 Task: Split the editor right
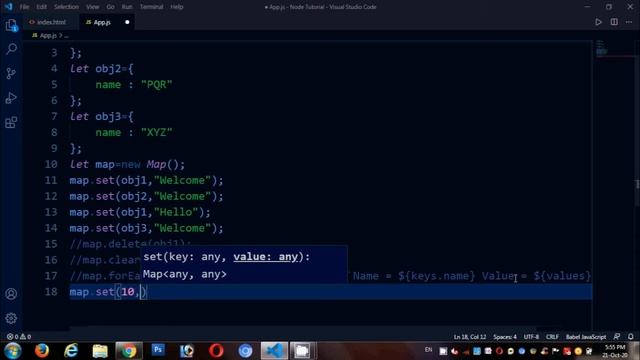(x=614, y=22)
